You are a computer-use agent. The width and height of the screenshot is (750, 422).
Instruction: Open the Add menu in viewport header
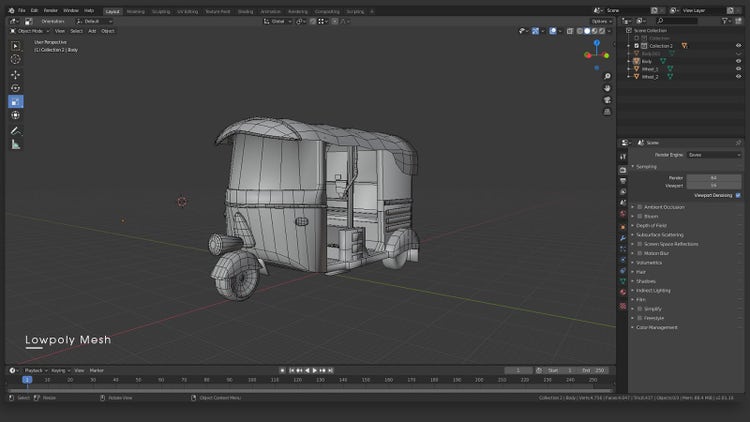[92, 31]
